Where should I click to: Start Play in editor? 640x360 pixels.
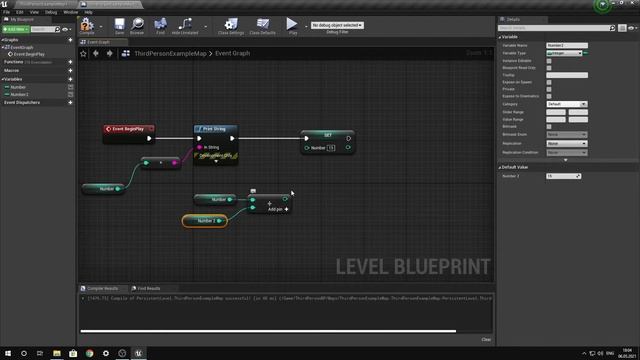tap(292, 24)
